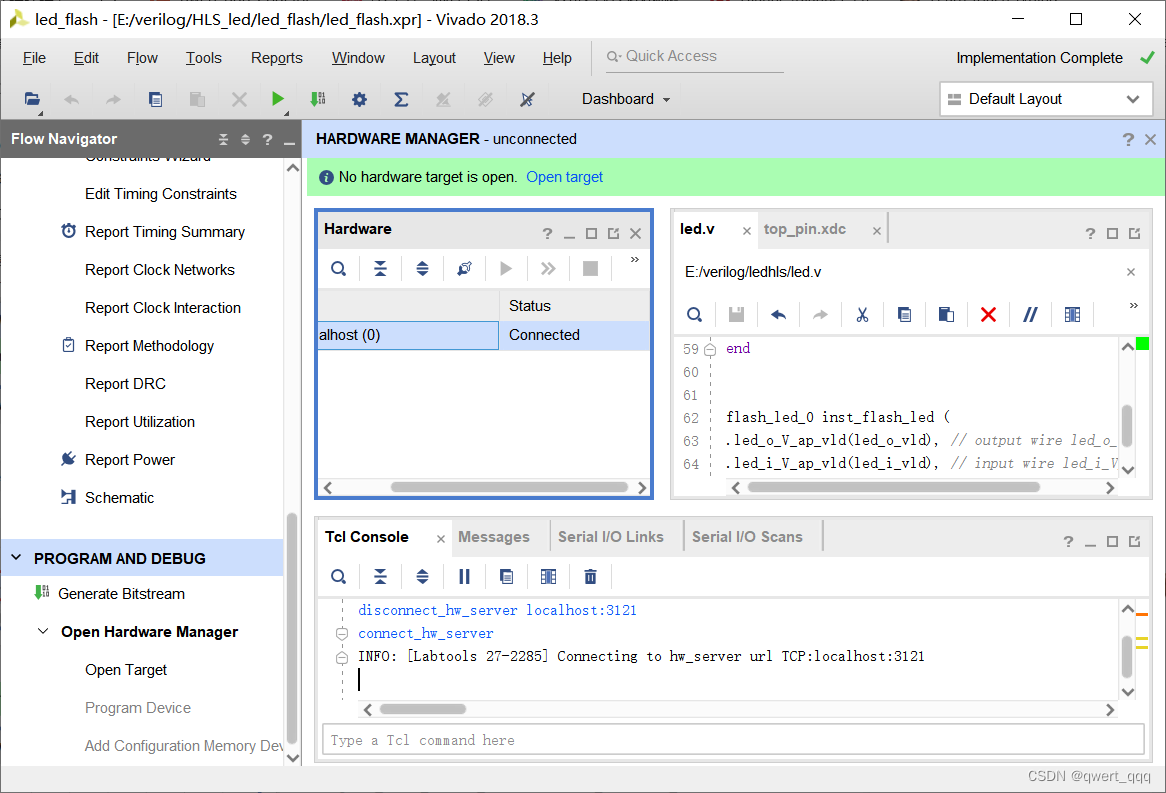The width and height of the screenshot is (1166, 793).
Task: Open the File menu
Action: [x=34, y=58]
